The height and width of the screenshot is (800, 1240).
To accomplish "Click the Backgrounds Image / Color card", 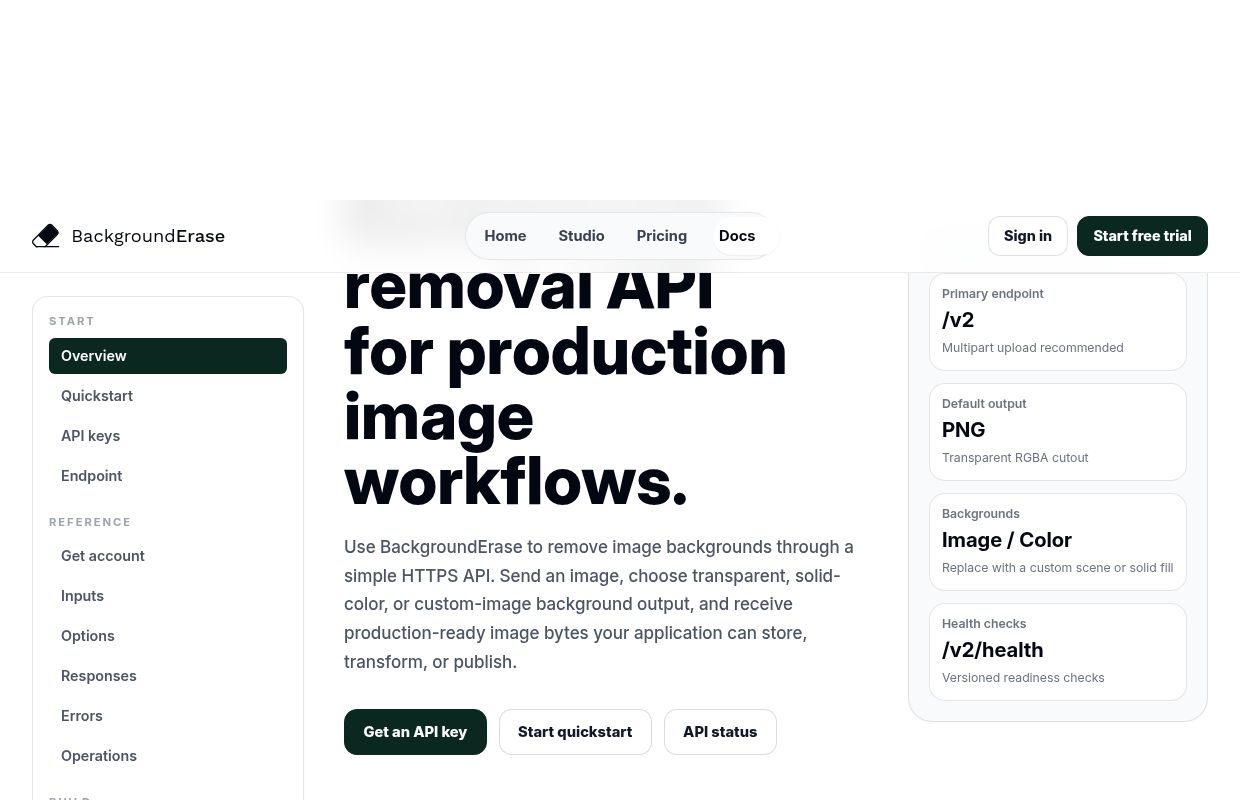I will [1058, 542].
